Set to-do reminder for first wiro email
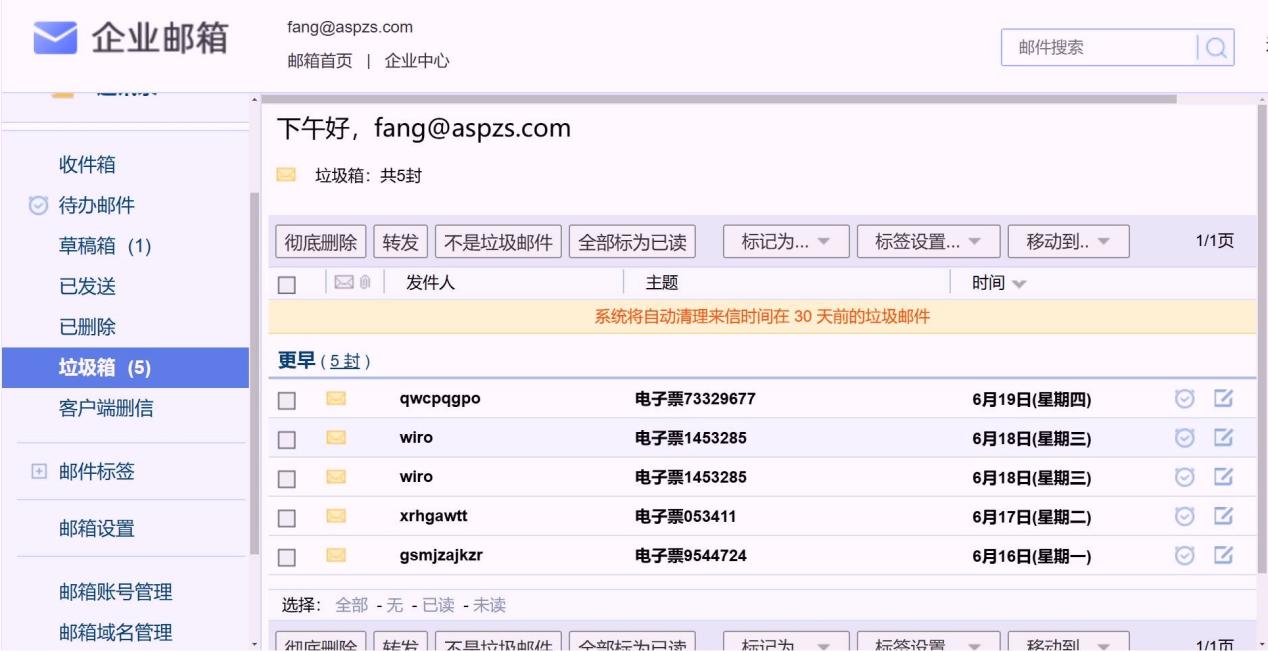This screenshot has width=1268, height=651. pos(1185,438)
